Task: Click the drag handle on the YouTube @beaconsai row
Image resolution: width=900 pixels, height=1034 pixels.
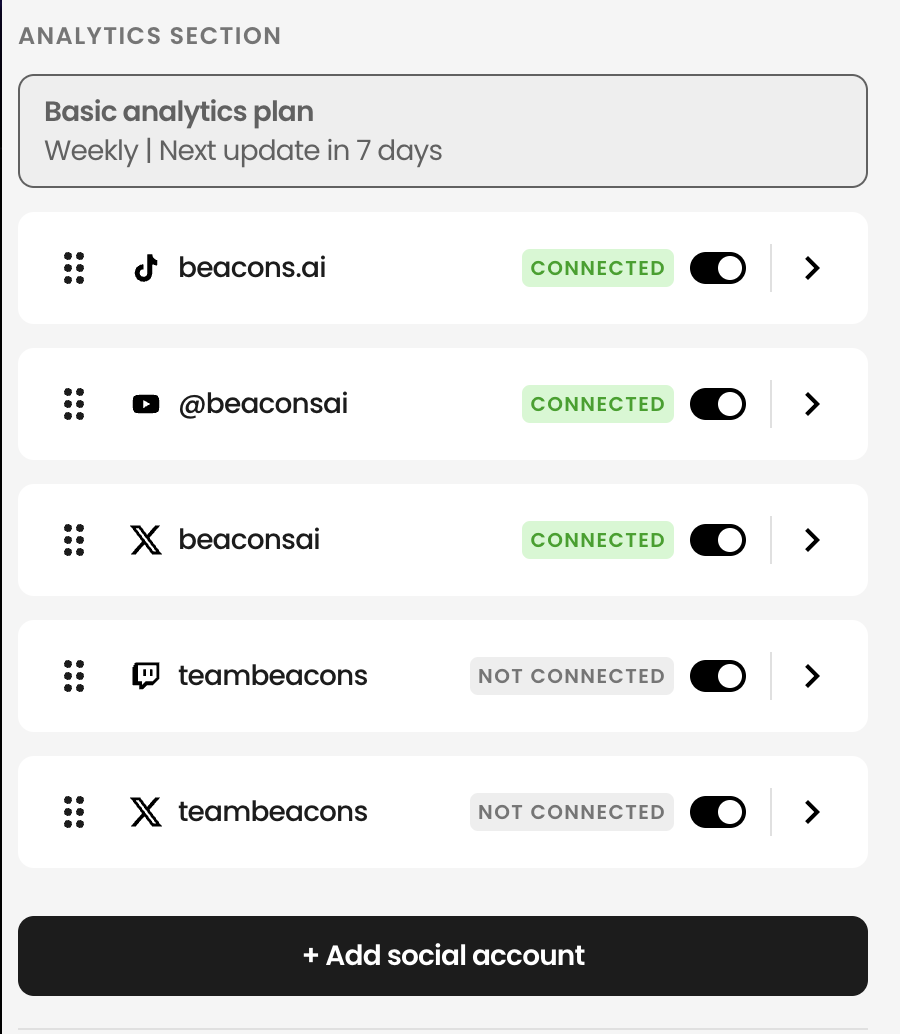Action: tap(74, 404)
